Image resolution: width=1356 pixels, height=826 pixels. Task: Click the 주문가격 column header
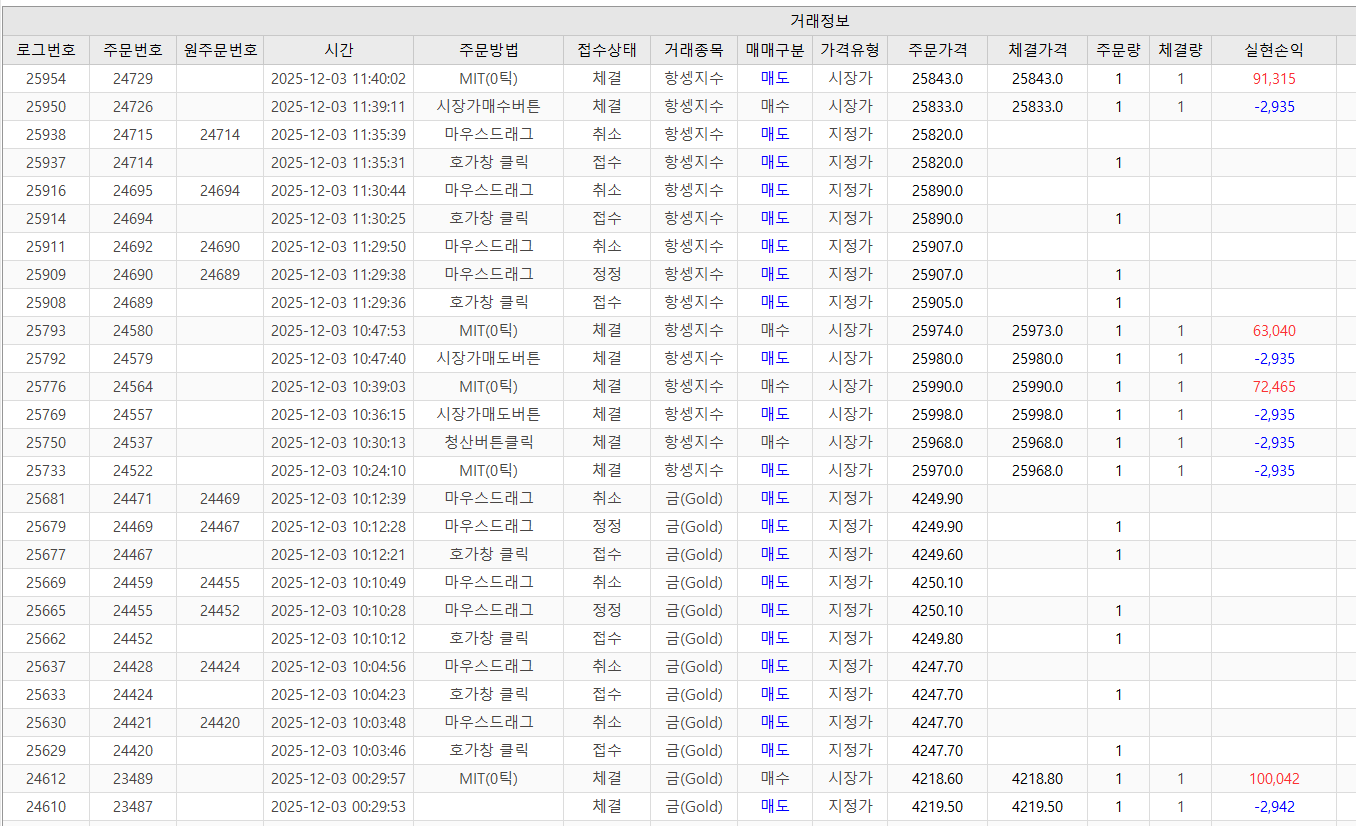(937, 50)
